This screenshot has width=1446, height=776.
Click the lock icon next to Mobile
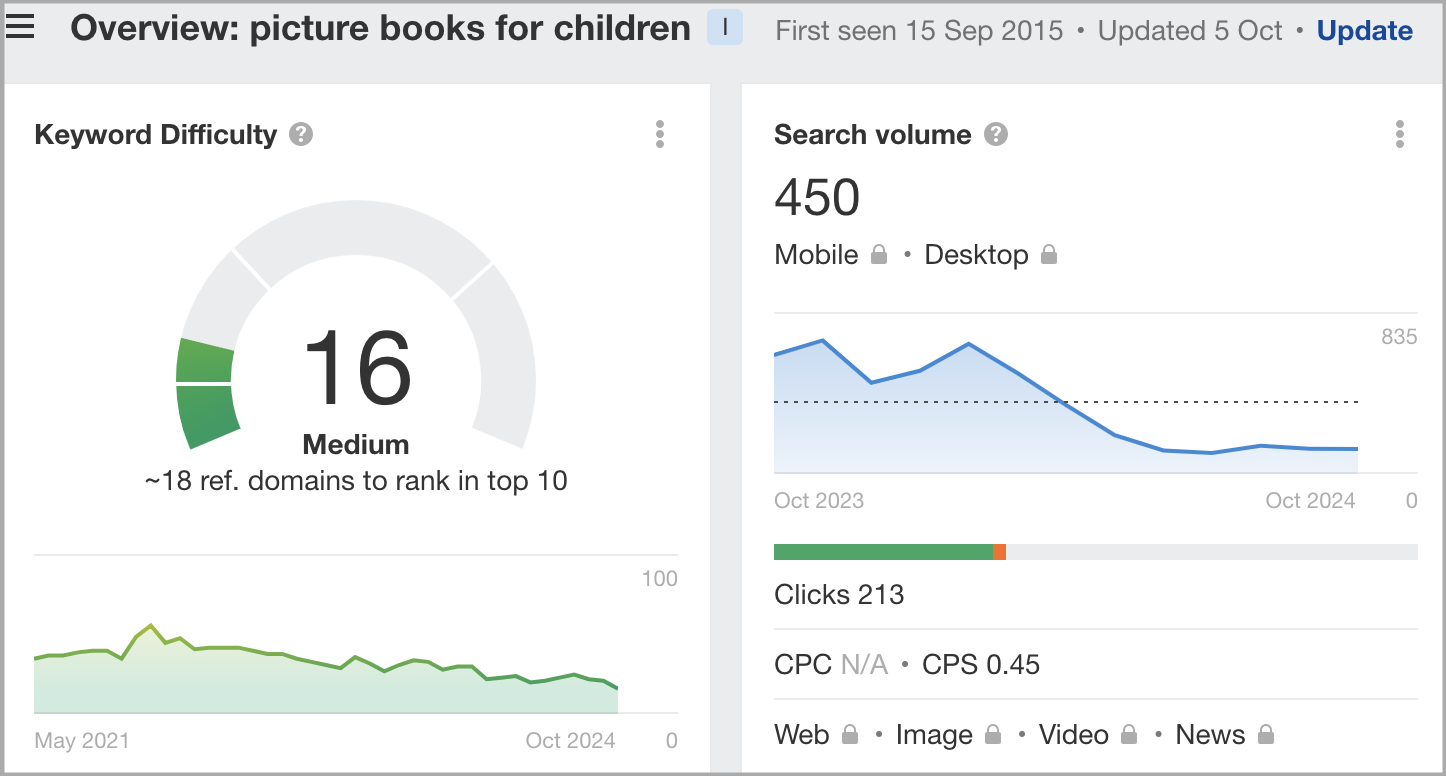point(879,255)
